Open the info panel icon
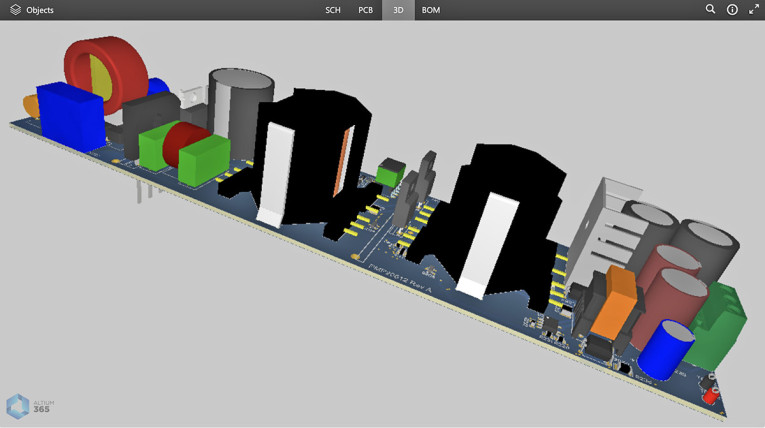 tap(732, 10)
